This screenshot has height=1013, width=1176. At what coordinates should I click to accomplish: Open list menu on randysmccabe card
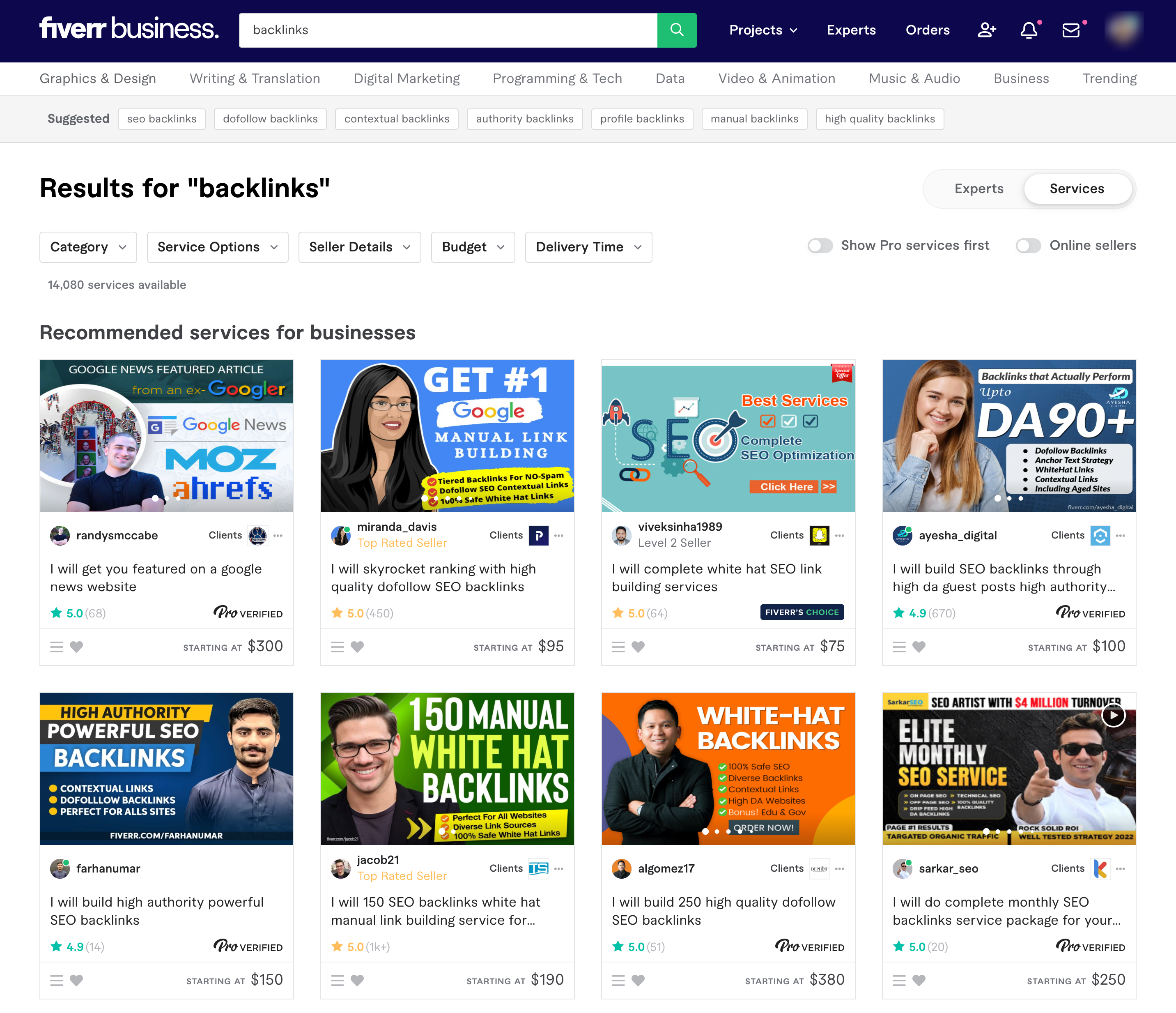point(56,647)
